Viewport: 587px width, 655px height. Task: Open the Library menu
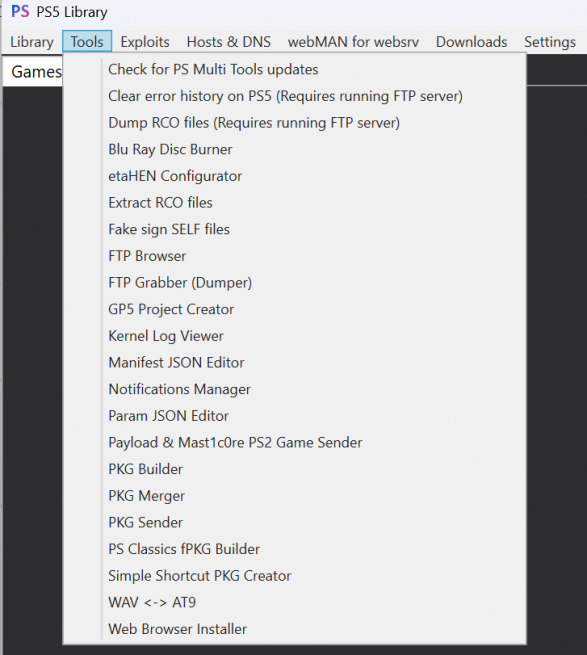click(32, 42)
